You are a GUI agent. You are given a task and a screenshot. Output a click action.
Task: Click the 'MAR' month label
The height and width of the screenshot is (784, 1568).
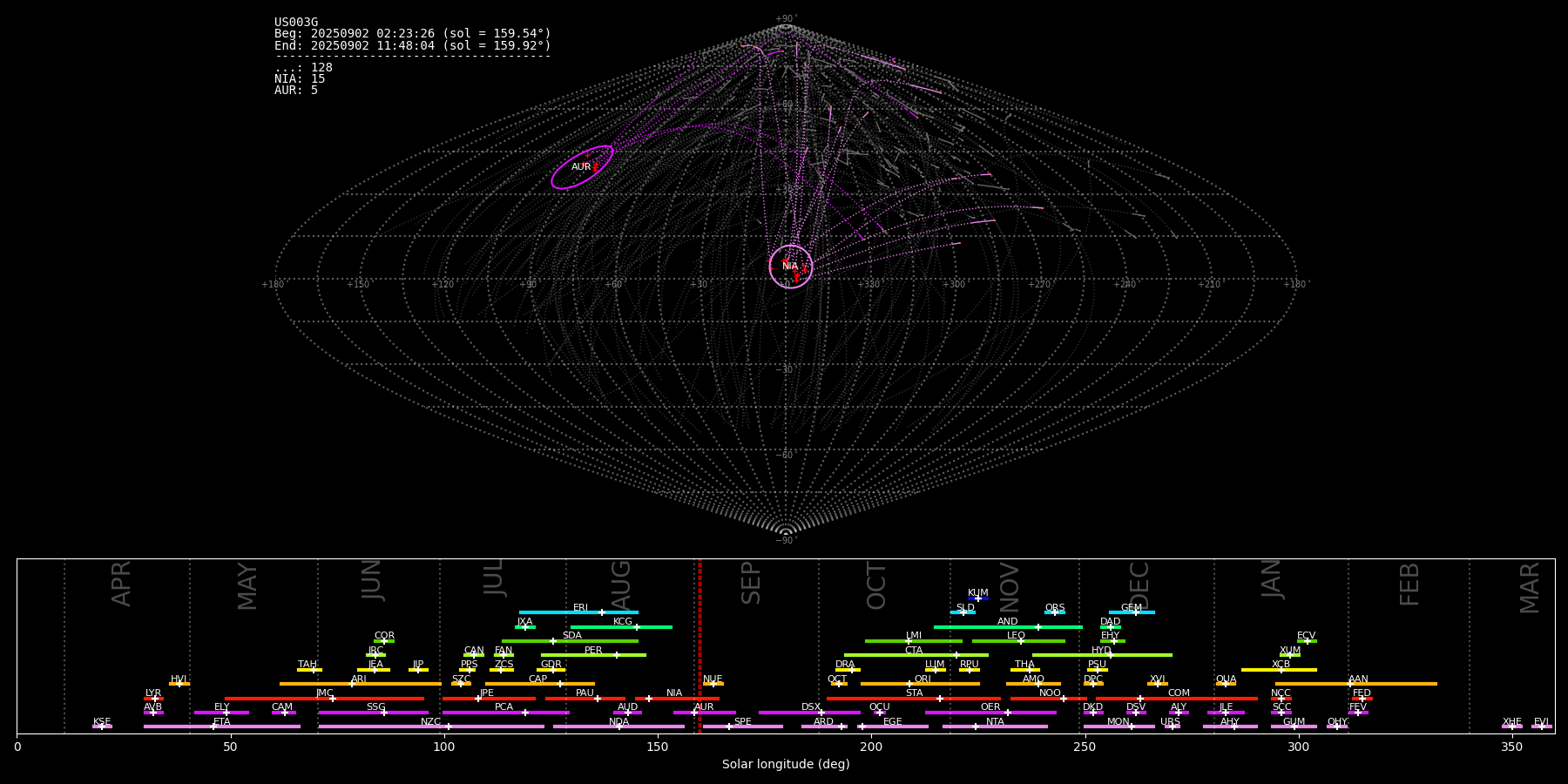pos(1530,588)
